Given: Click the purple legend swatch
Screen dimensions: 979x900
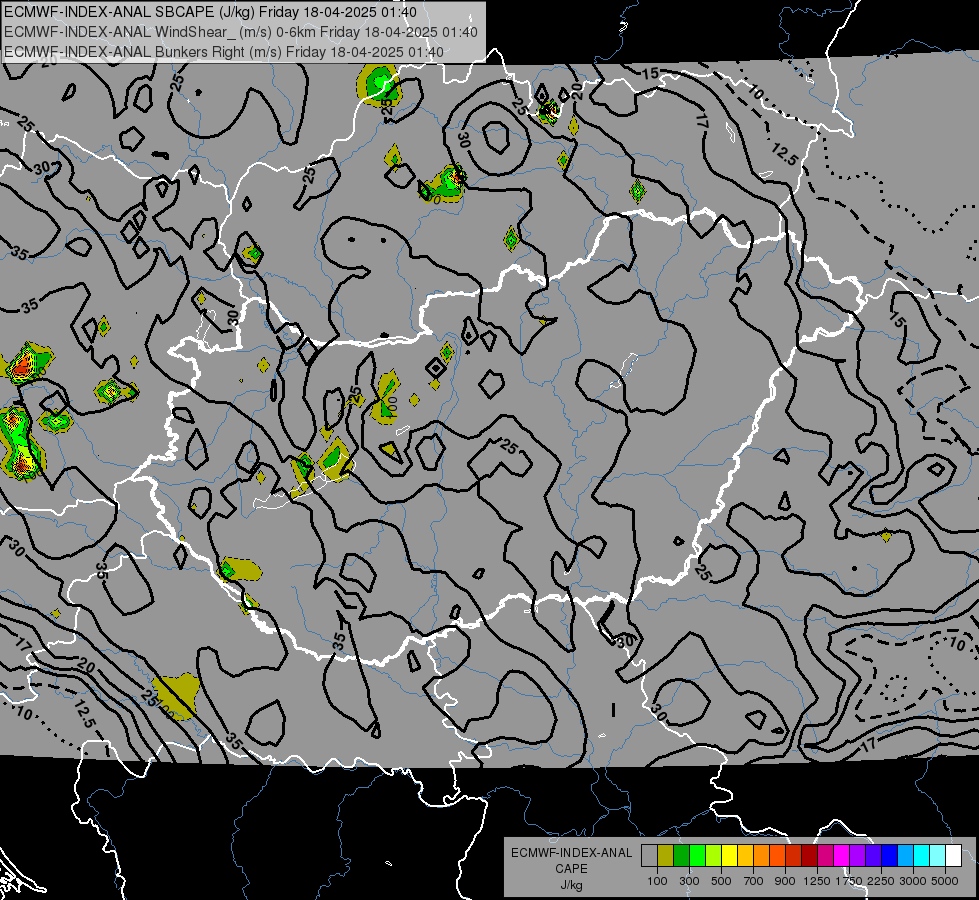Looking at the screenshot, I should [x=857, y=856].
